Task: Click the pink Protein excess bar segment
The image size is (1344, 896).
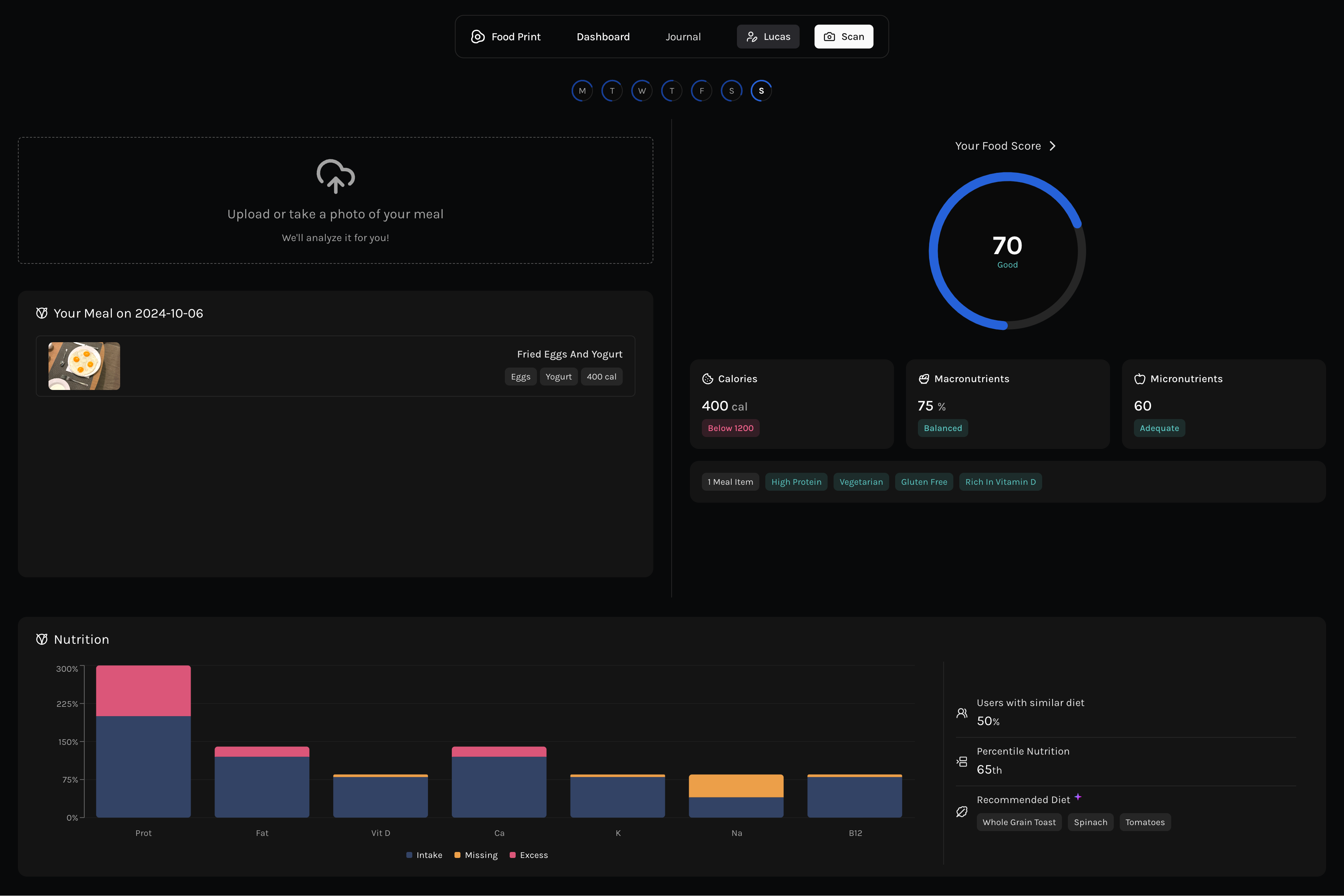Action: (x=143, y=690)
